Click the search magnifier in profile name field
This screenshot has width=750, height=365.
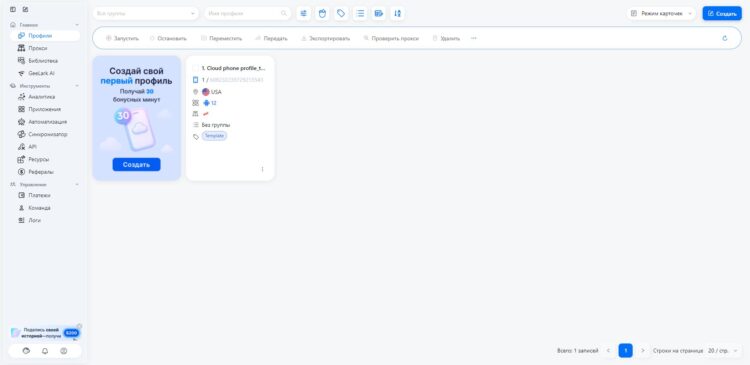click(x=284, y=13)
